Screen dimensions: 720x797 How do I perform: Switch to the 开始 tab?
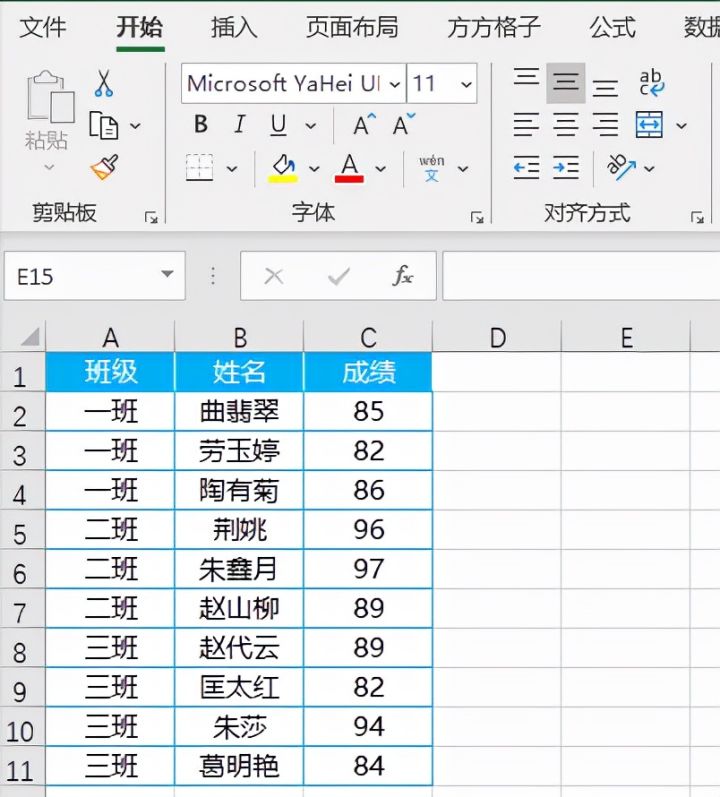(140, 27)
